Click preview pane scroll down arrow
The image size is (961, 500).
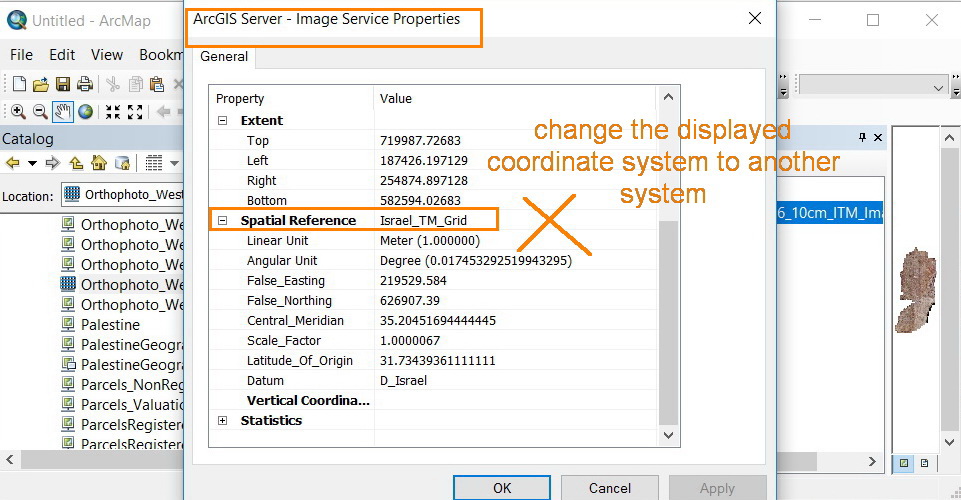[949, 442]
